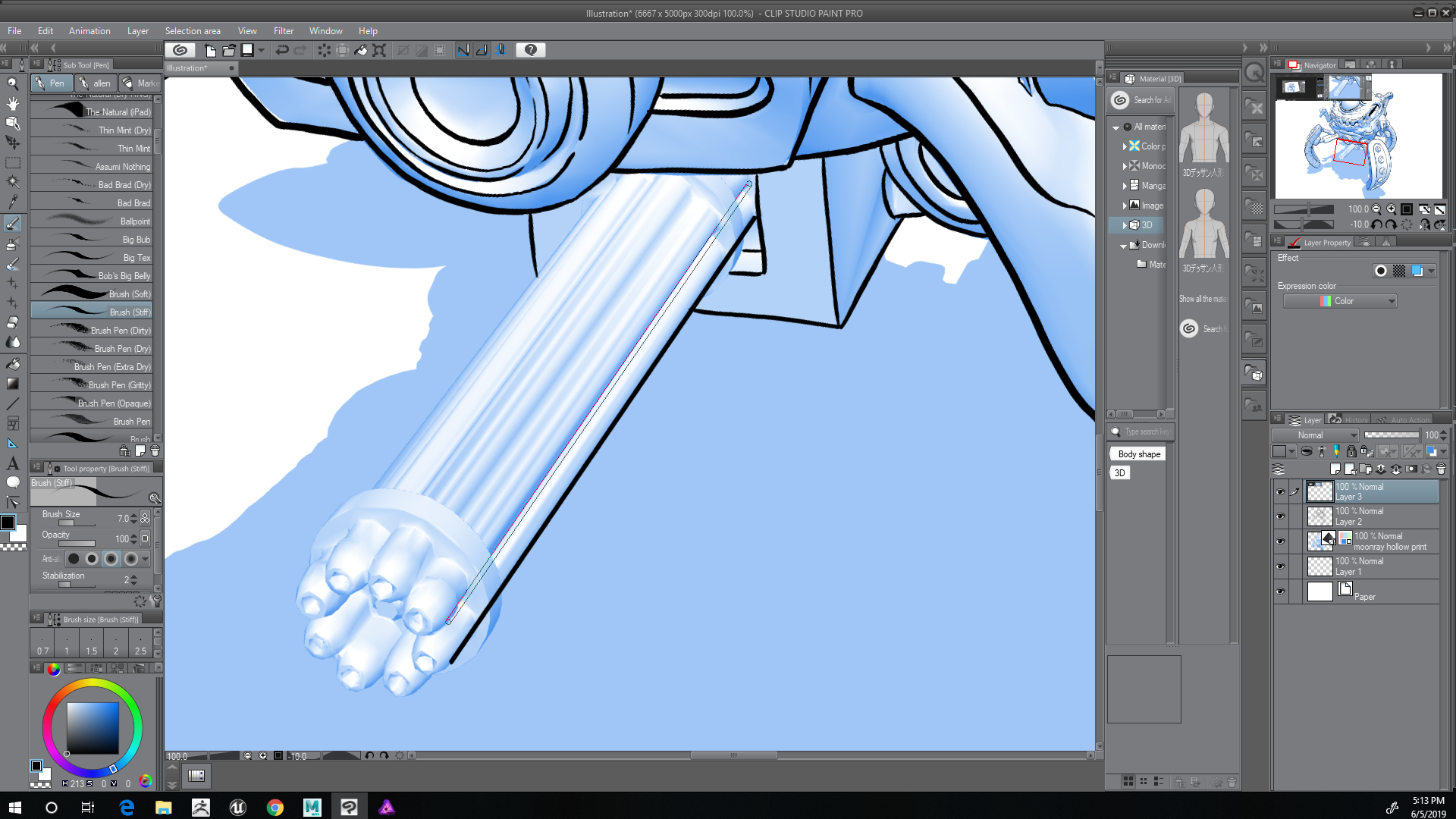The image size is (1456, 819).
Task: Expand the Color panel dropdown
Action: click(1391, 301)
